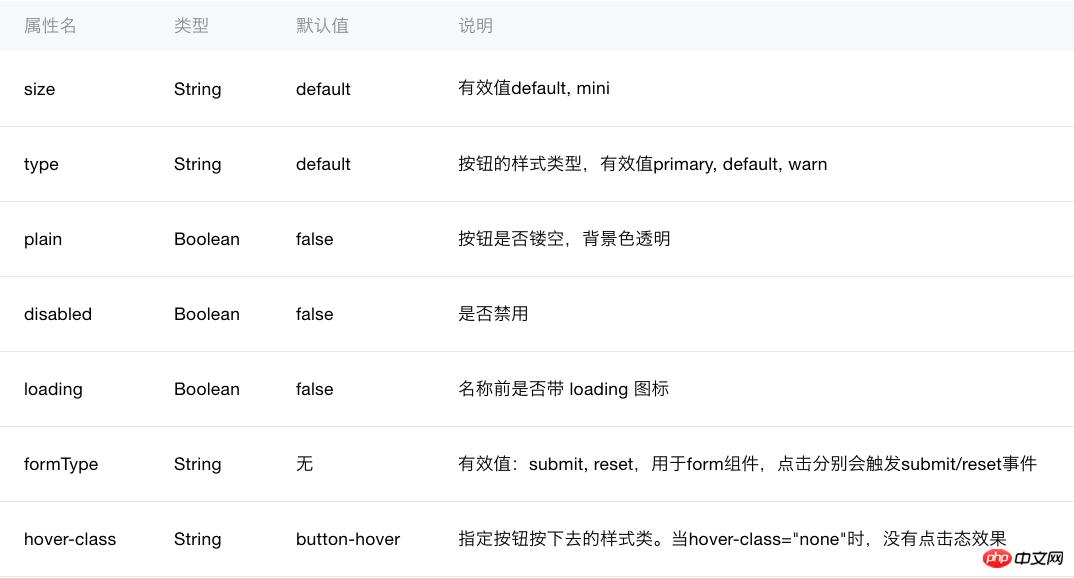This screenshot has height=578, width=1074.
Task: Click the "属性名" column header
Action: pyautogui.click(x=50, y=26)
